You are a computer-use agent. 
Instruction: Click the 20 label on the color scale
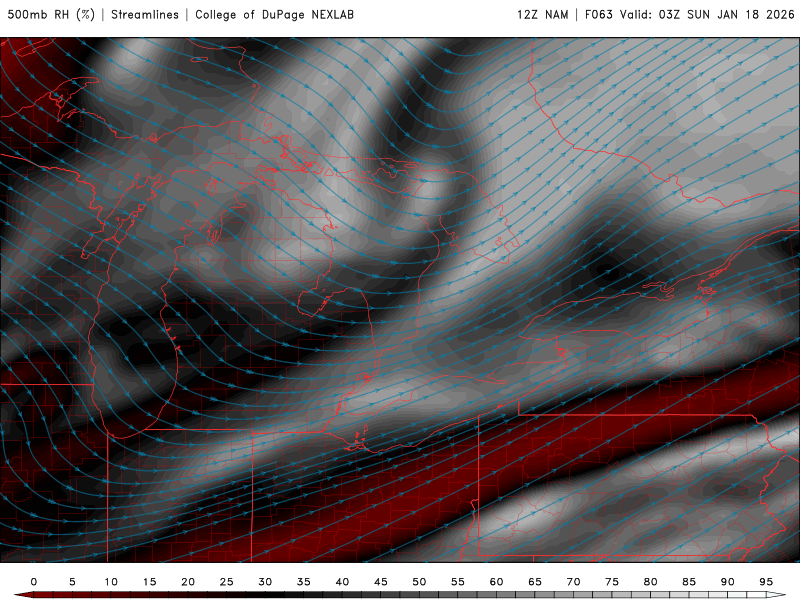click(188, 582)
